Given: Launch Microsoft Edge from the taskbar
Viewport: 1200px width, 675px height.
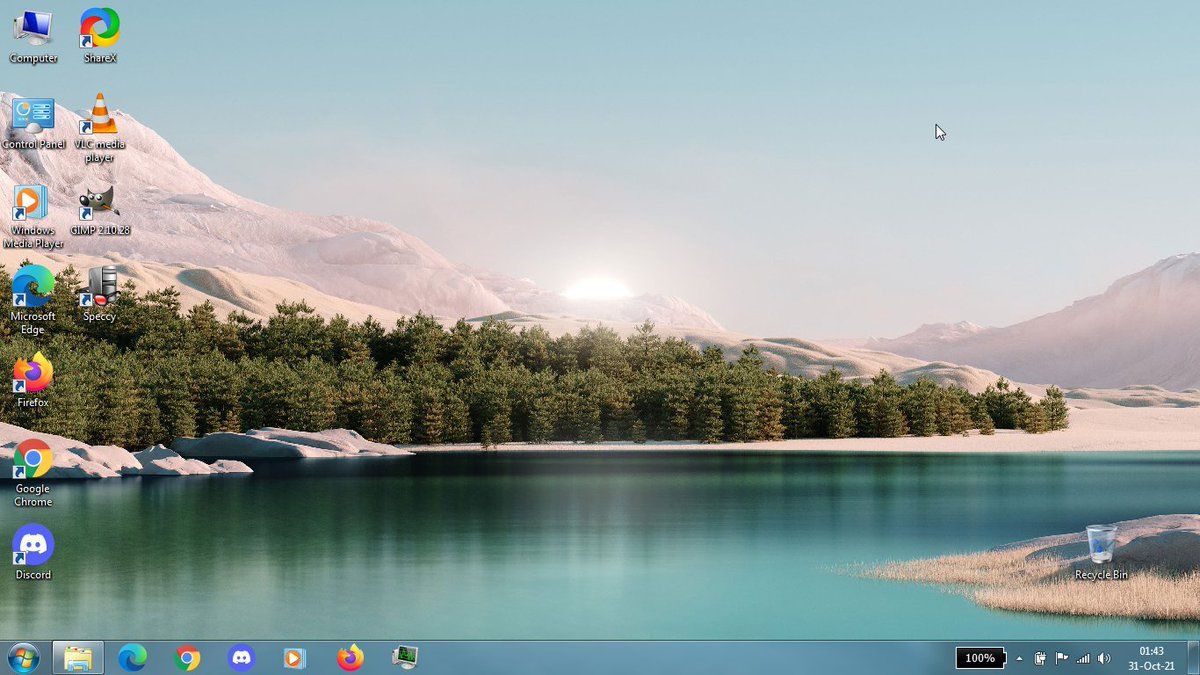Looking at the screenshot, I should point(132,657).
